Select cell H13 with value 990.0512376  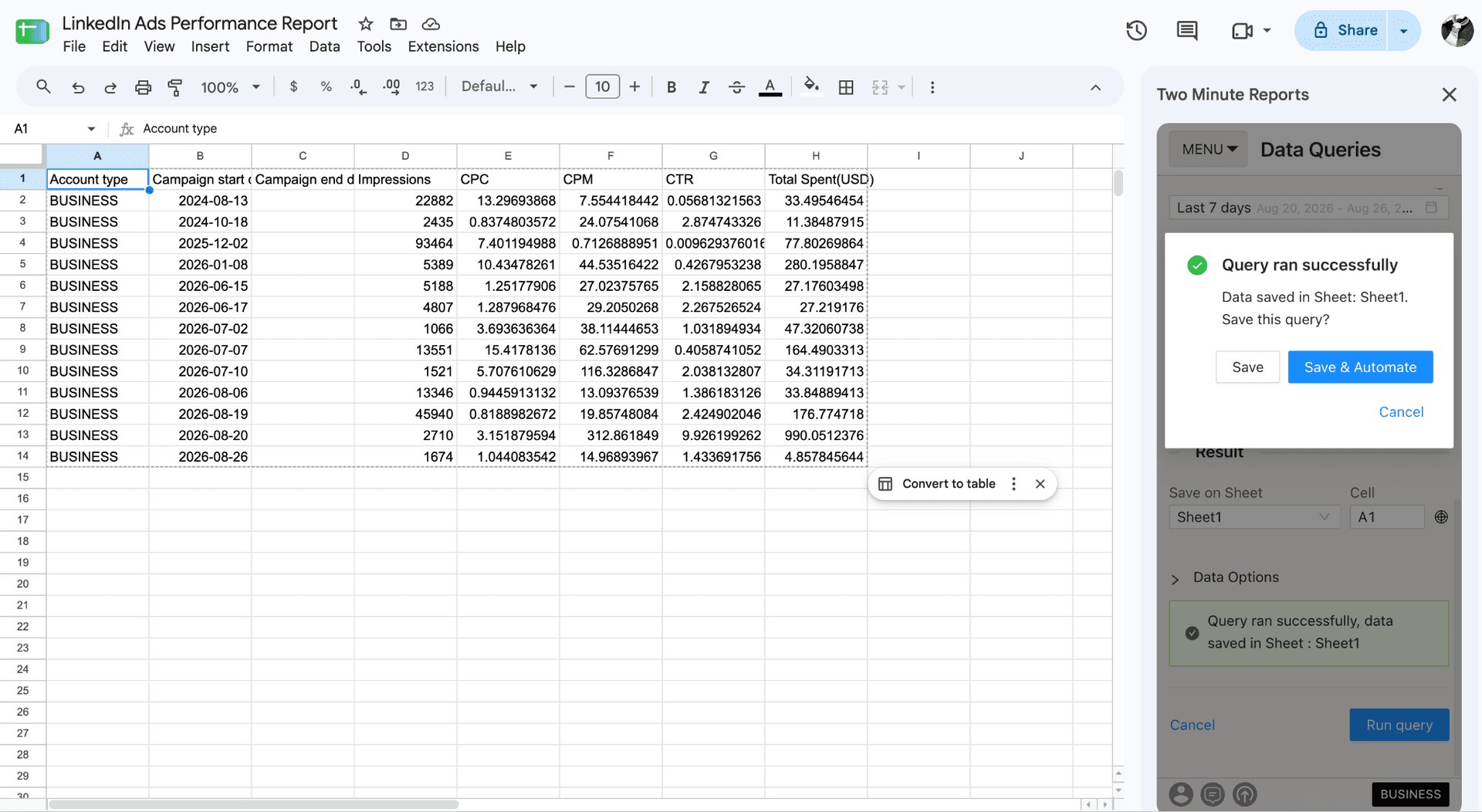[816, 435]
